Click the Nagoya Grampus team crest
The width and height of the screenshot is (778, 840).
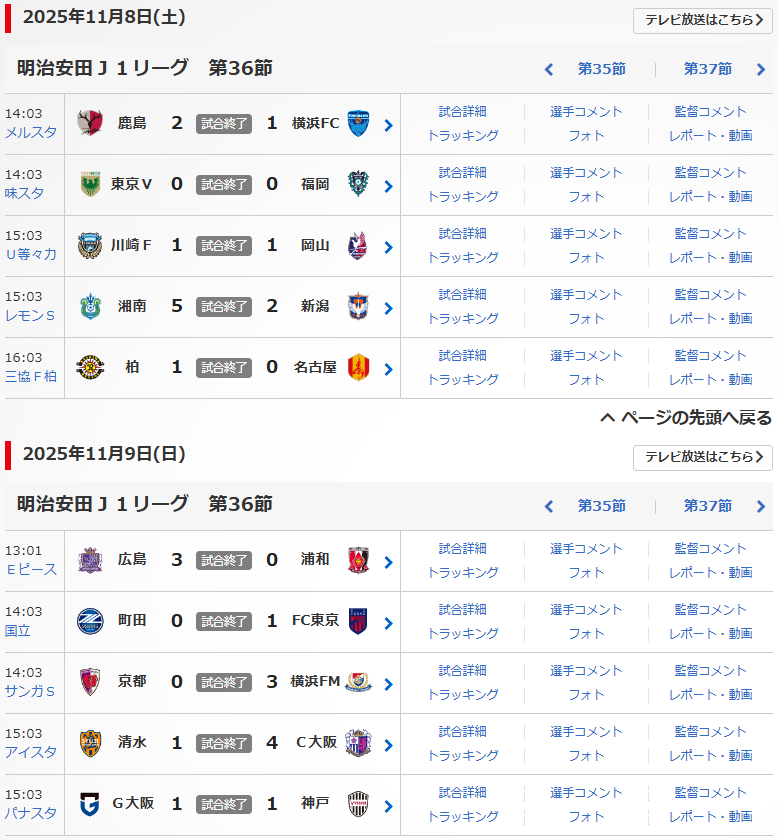[358, 368]
